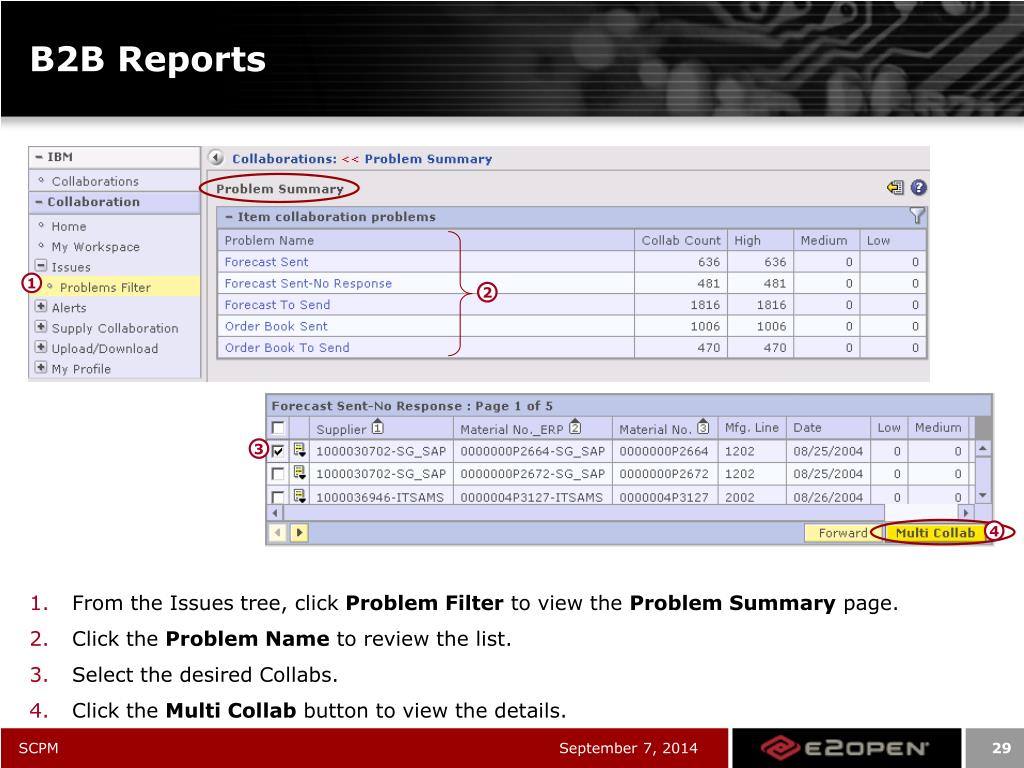Open detail icon for row 0000000P2672
The image size is (1024, 768).
coord(300,473)
